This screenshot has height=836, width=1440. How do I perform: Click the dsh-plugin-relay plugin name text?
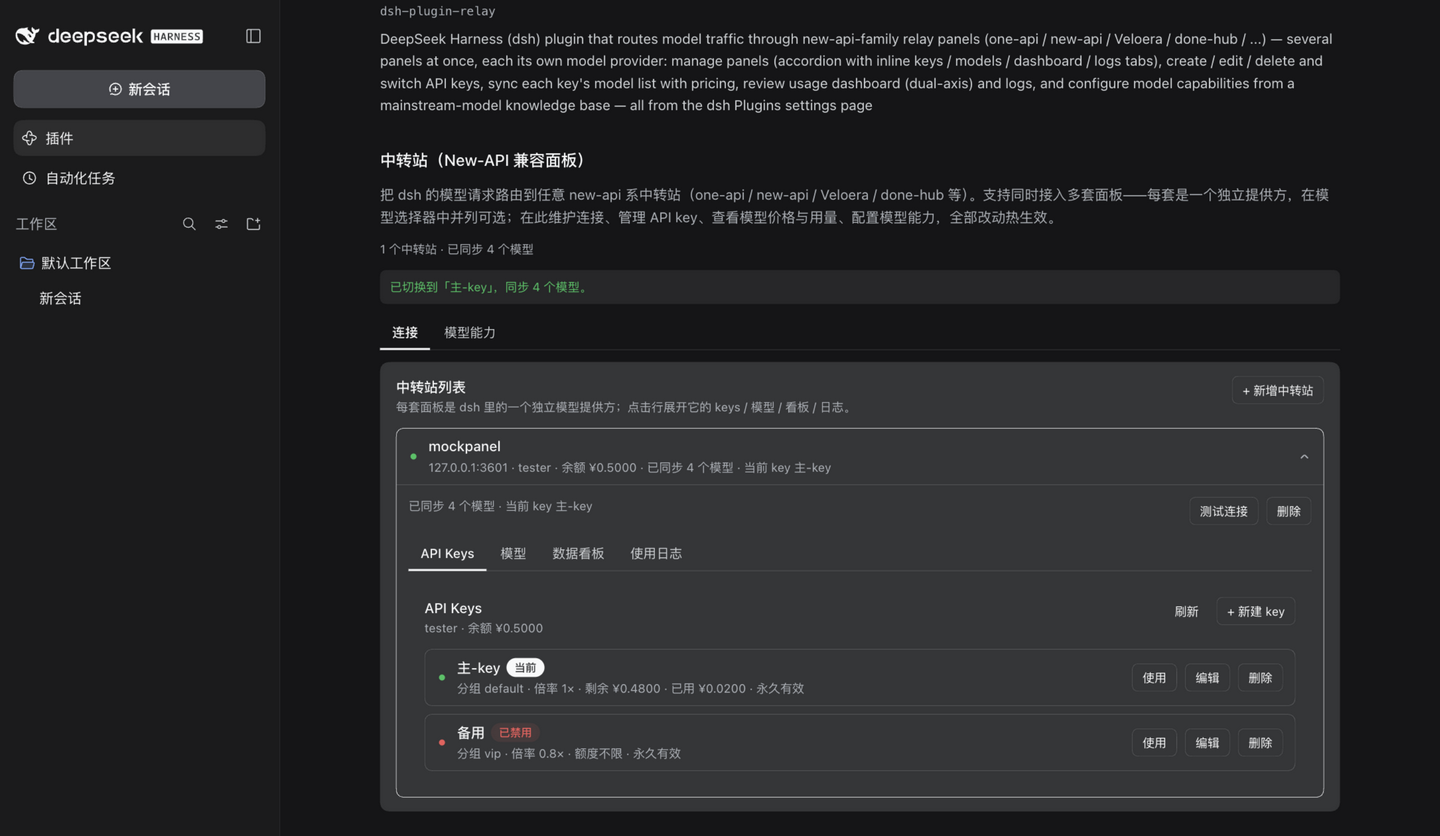[x=438, y=11]
